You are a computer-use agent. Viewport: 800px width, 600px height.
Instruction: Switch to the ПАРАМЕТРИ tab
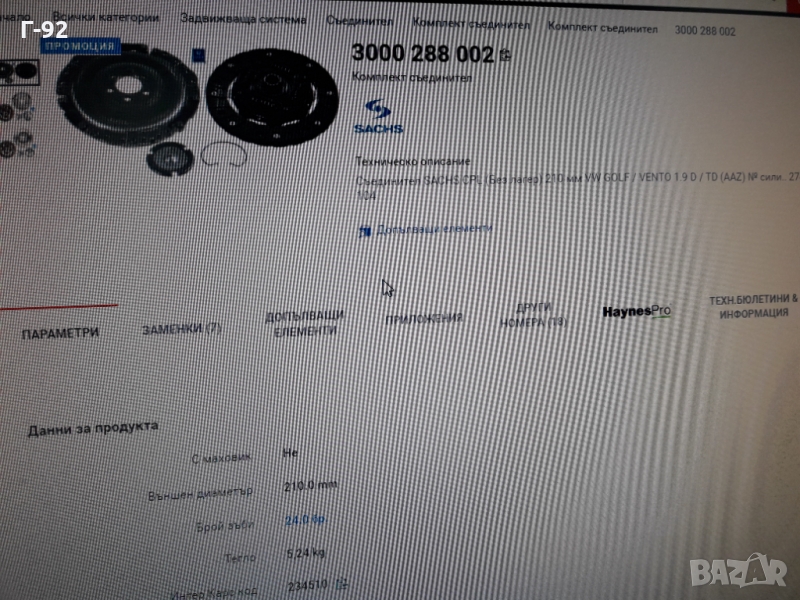60,333
